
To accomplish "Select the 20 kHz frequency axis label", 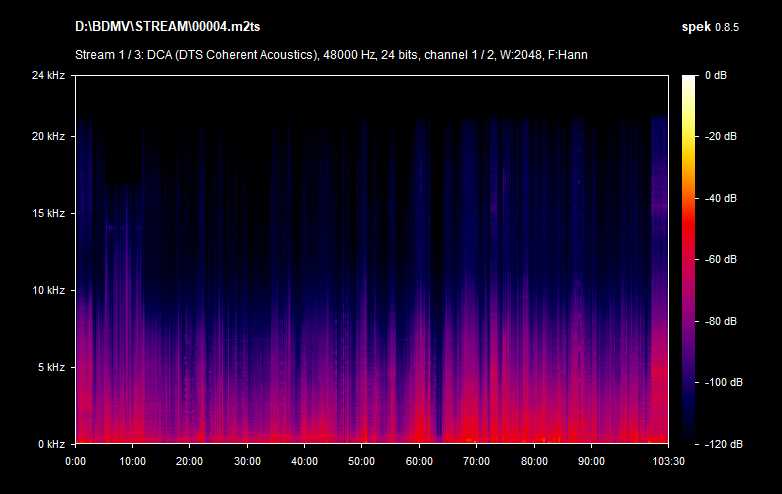I will click(x=48, y=136).
